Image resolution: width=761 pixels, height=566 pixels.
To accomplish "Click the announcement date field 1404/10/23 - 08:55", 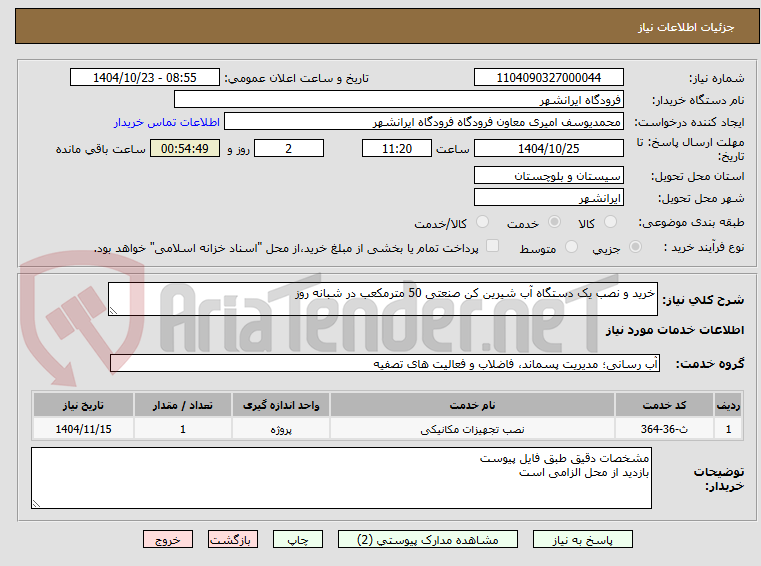I will pos(145,78).
